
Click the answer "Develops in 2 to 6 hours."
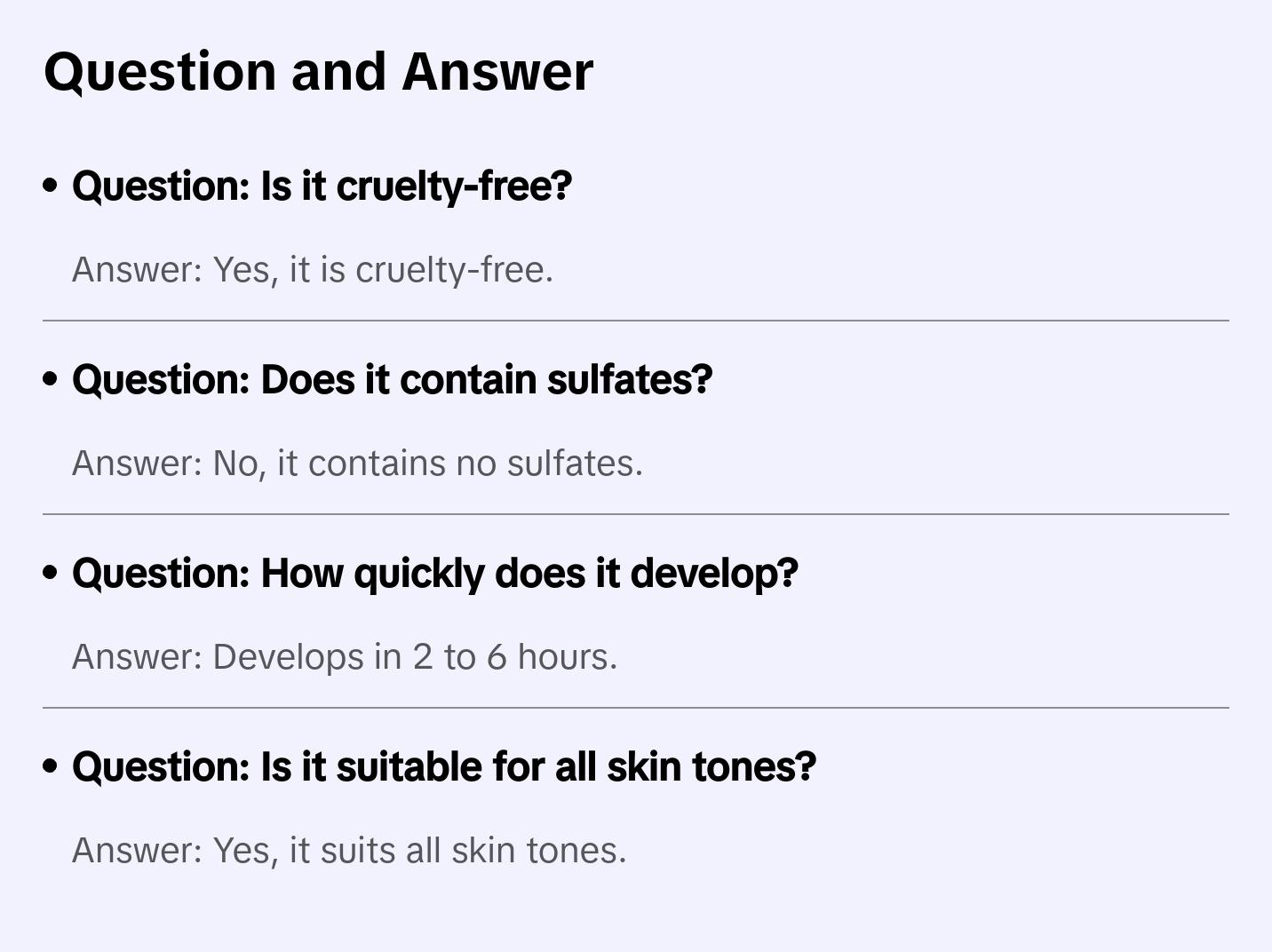pos(345,657)
